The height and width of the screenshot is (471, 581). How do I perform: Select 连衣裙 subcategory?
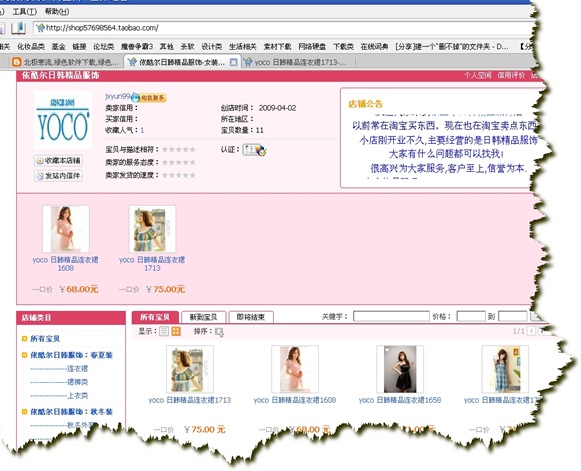pyautogui.click(x=77, y=368)
